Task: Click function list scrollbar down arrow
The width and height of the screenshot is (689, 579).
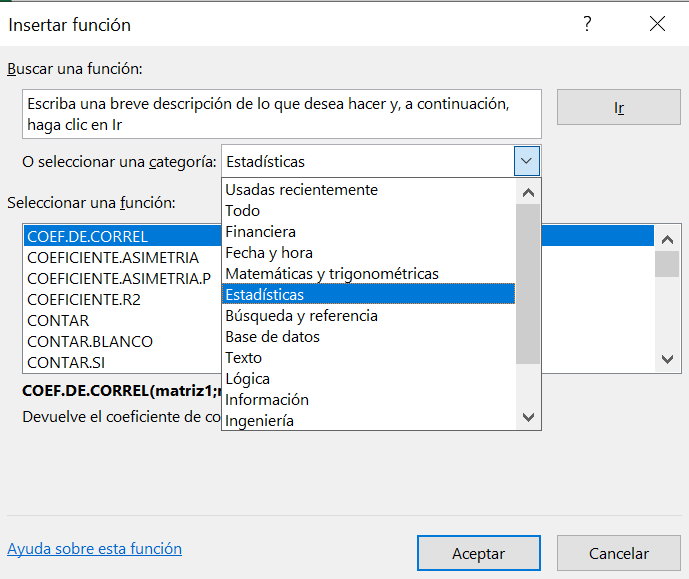Action: click(667, 359)
